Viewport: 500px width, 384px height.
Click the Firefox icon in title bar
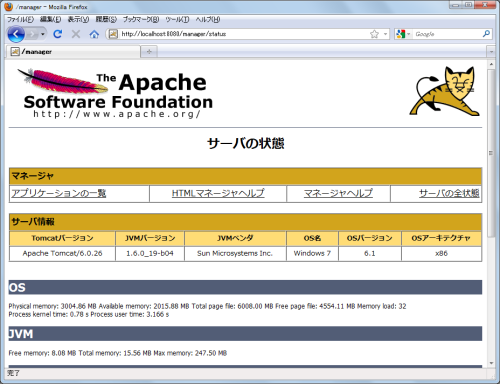9,7
